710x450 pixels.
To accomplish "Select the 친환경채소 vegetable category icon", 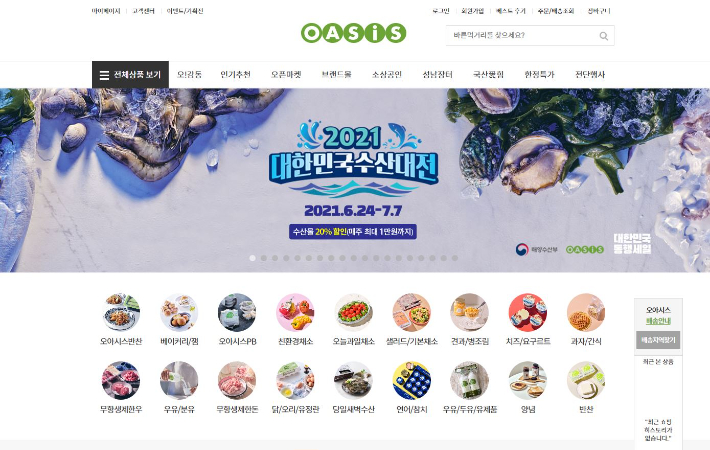I will tap(295, 312).
